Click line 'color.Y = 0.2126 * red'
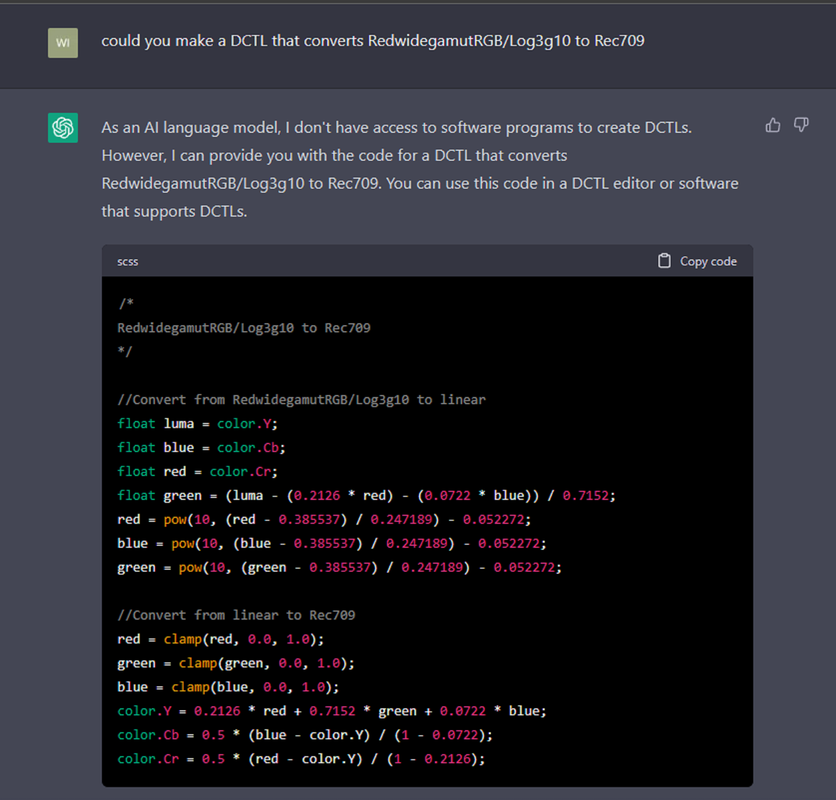 pos(332,711)
